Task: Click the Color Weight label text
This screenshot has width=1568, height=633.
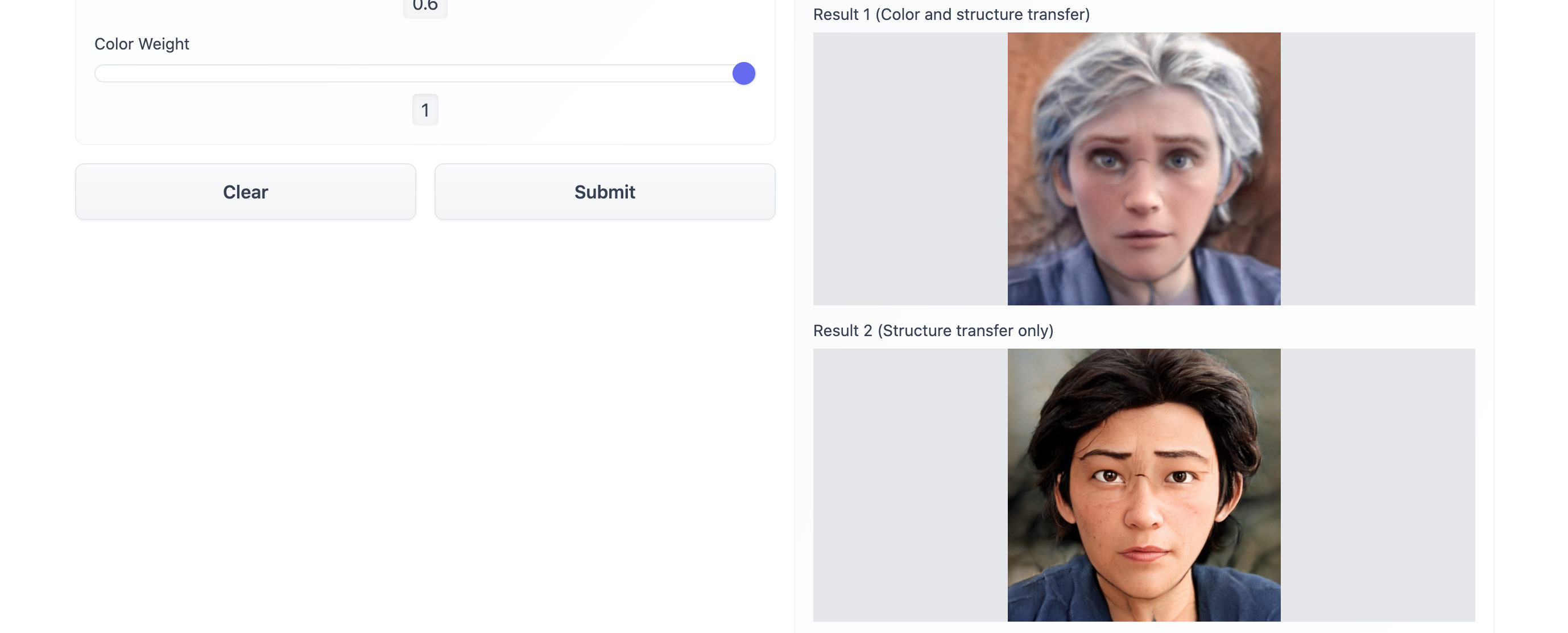Action: click(x=142, y=44)
